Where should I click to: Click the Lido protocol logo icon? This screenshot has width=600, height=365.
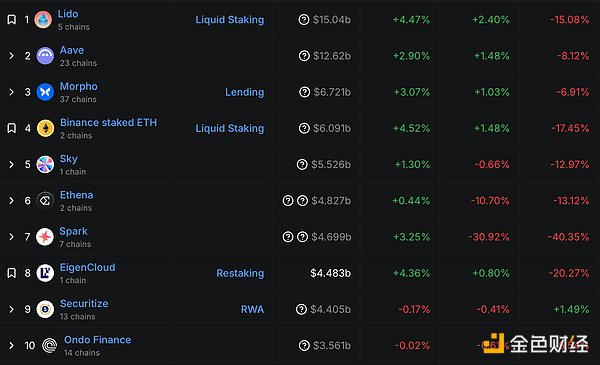[43, 20]
